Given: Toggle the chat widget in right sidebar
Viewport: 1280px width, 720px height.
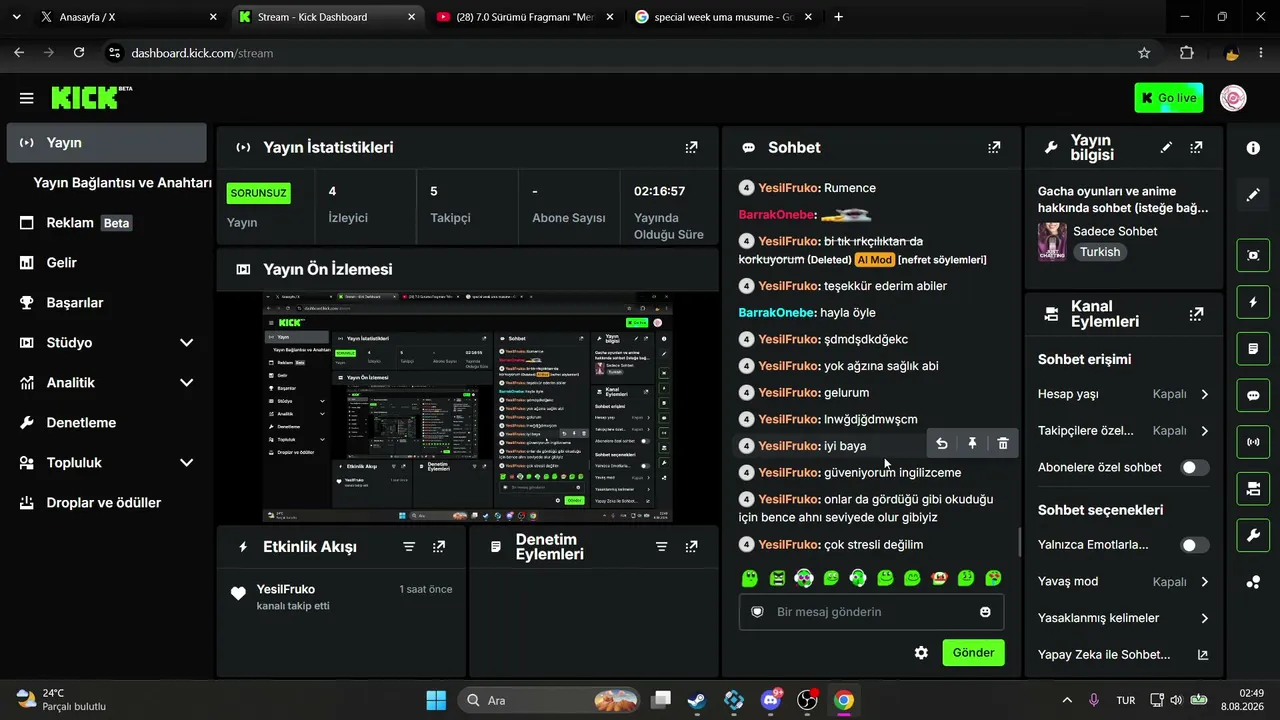Looking at the screenshot, I should click(1253, 395).
